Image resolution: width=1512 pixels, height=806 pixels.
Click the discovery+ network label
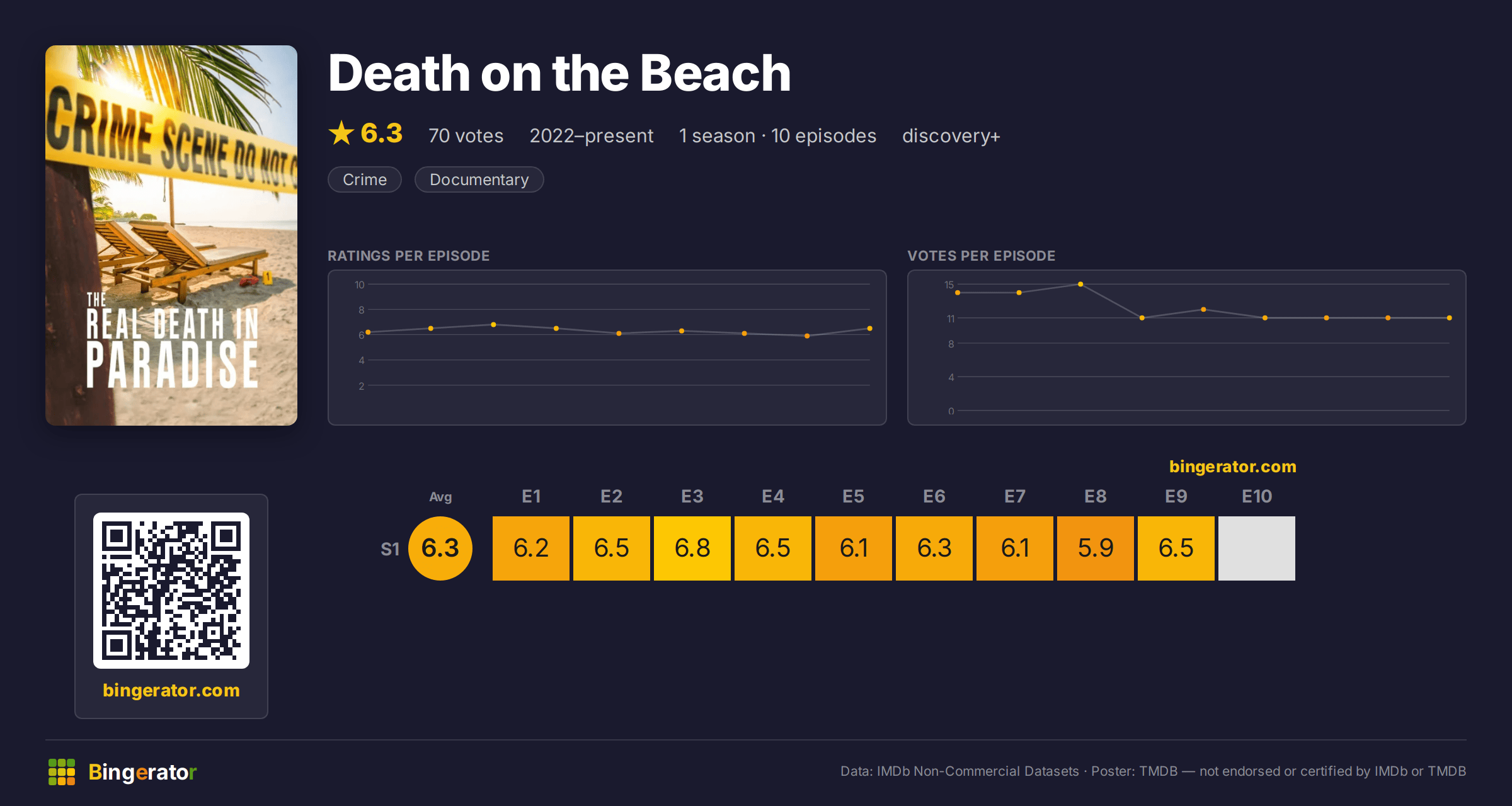[x=951, y=135]
